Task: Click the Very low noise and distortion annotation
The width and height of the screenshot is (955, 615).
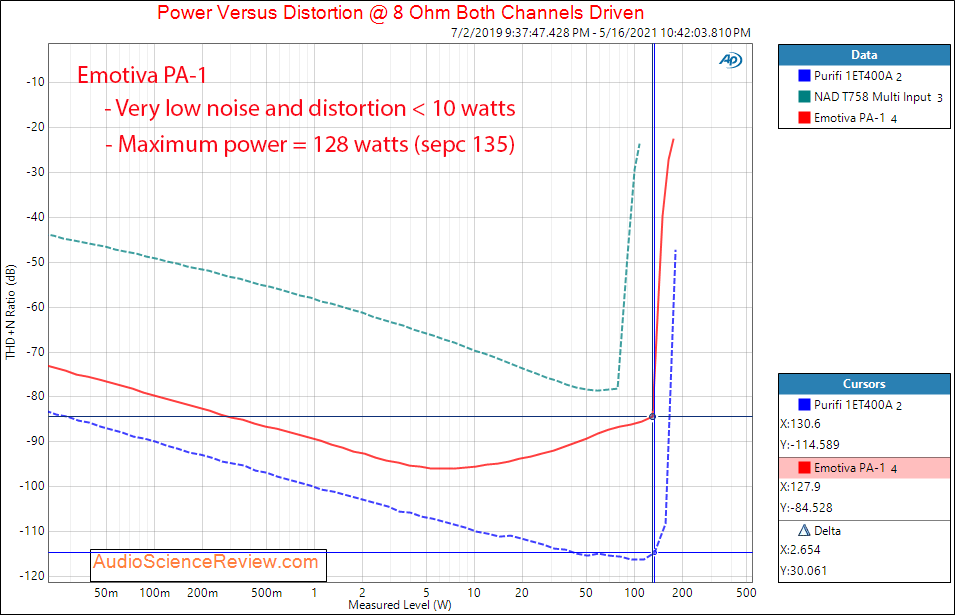Action: point(309,108)
